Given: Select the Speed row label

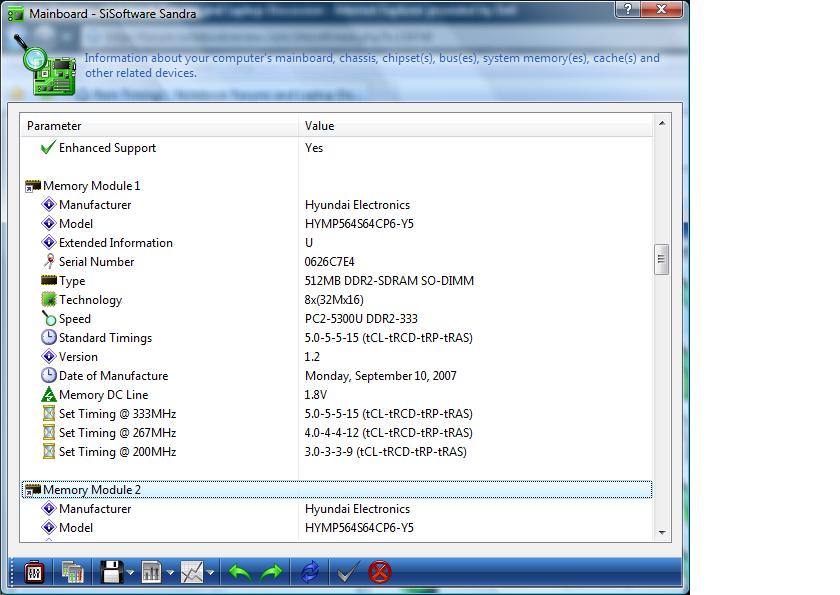Looking at the screenshot, I should (x=74, y=319).
